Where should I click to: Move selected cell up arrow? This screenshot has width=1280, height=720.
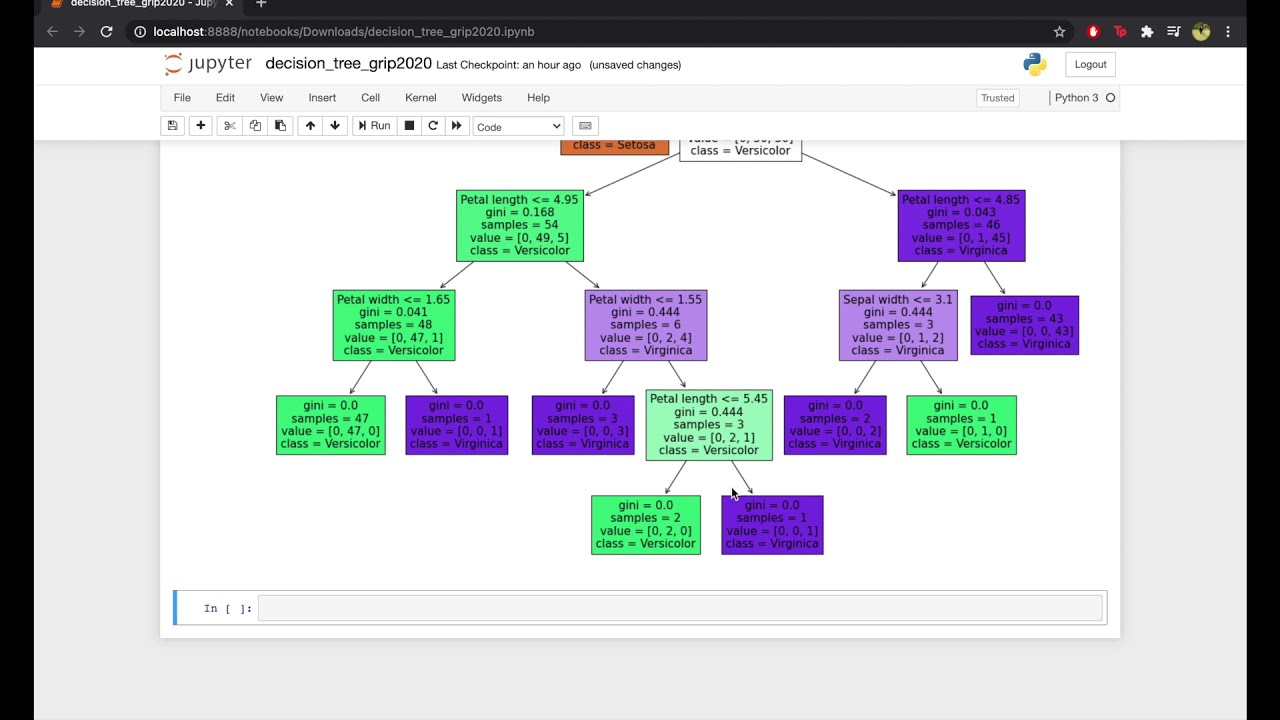pyautogui.click(x=310, y=126)
